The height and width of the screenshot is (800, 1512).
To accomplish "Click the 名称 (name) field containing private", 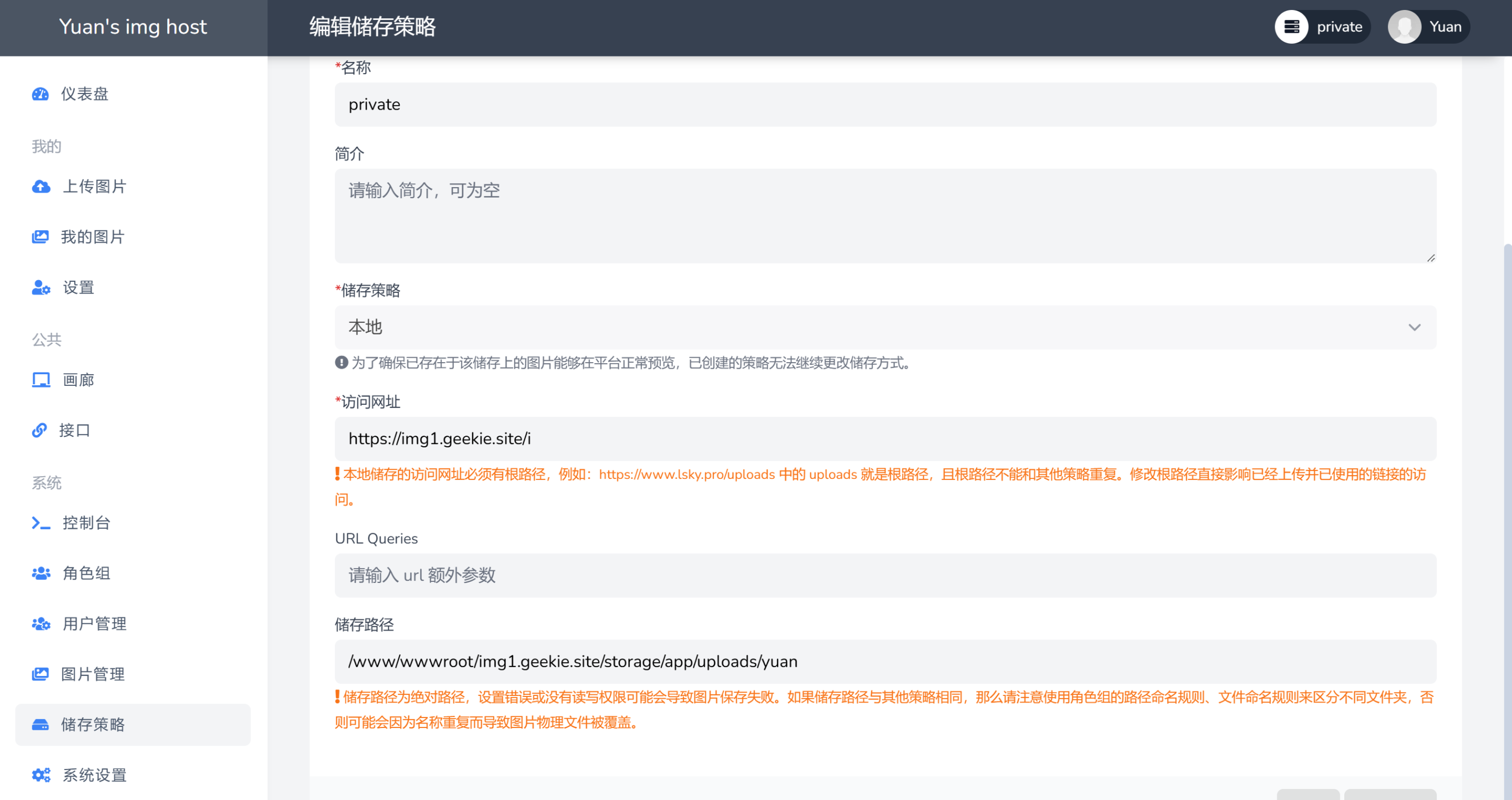I will (885, 105).
